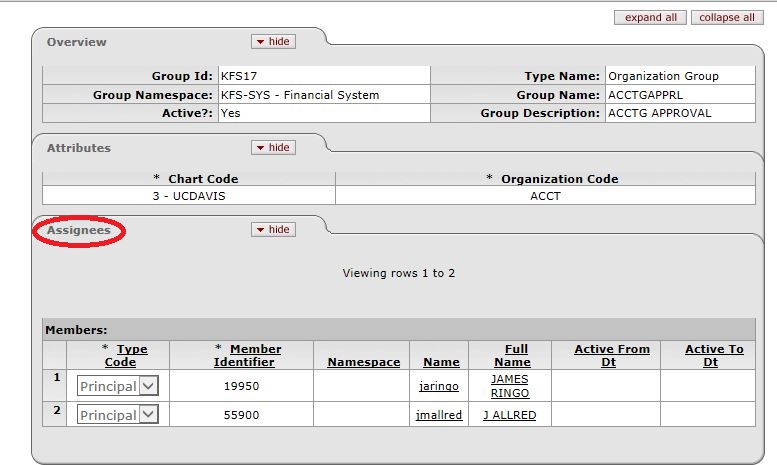Sort by Member Identifier column header
This screenshot has height=465, width=777.
(x=248, y=355)
